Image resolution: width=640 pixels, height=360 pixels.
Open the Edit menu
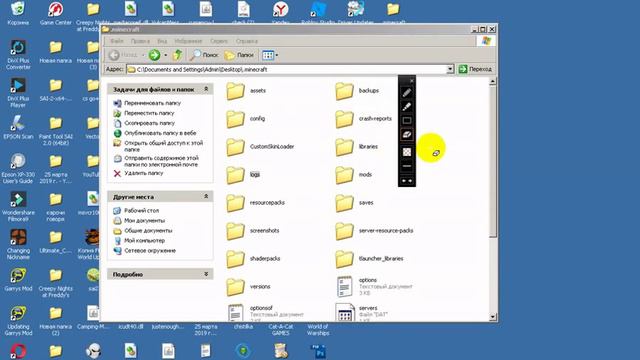(140, 41)
